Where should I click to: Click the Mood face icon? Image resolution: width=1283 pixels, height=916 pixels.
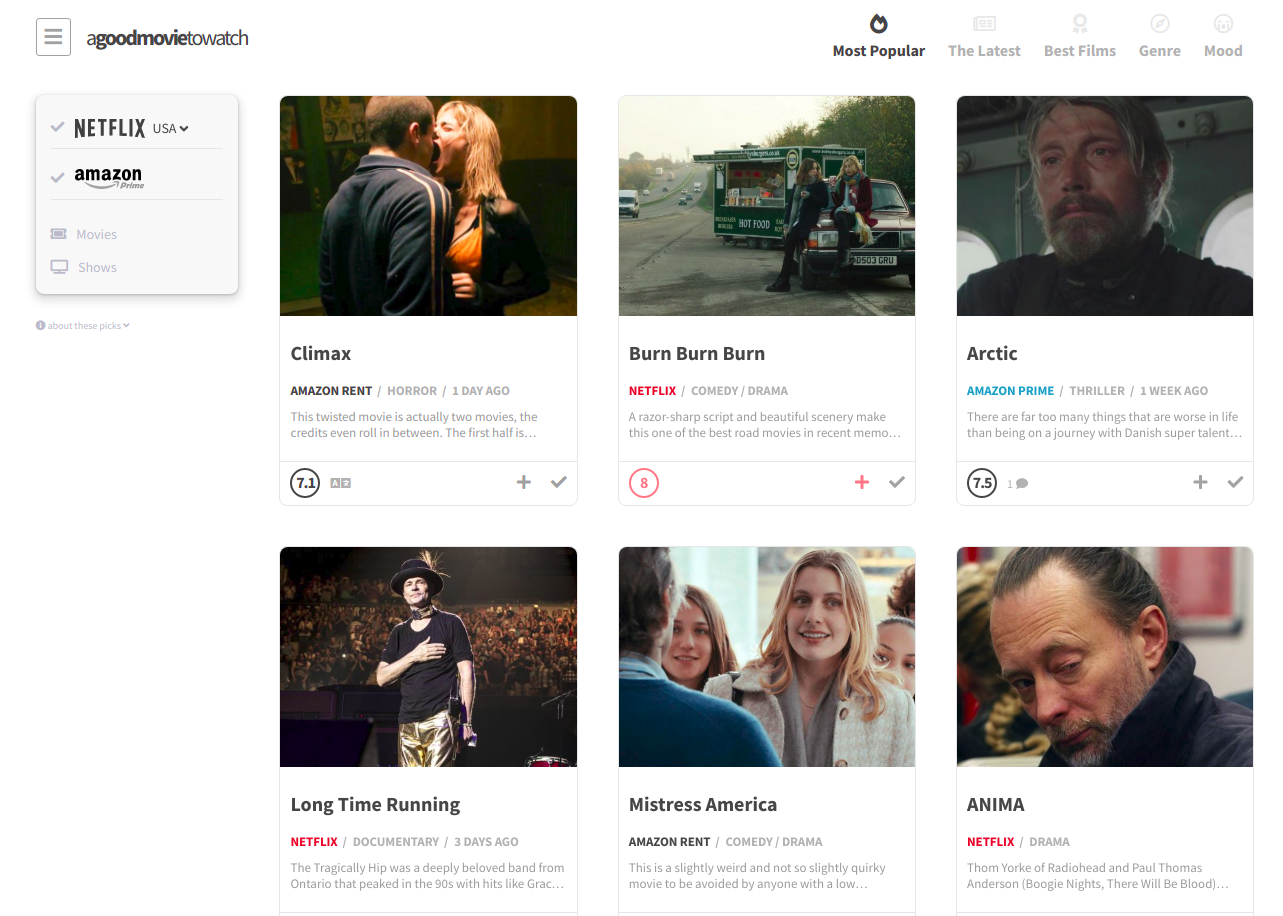pos(1222,23)
